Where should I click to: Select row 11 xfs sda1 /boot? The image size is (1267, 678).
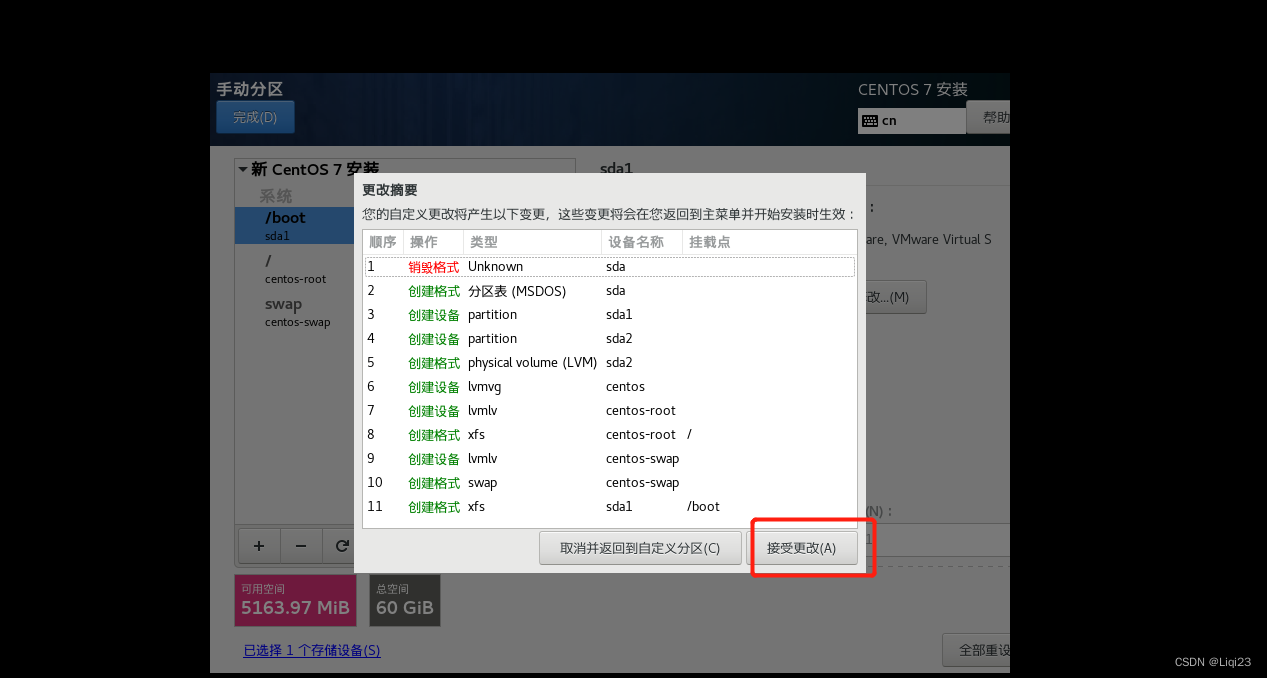pyautogui.click(x=610, y=507)
